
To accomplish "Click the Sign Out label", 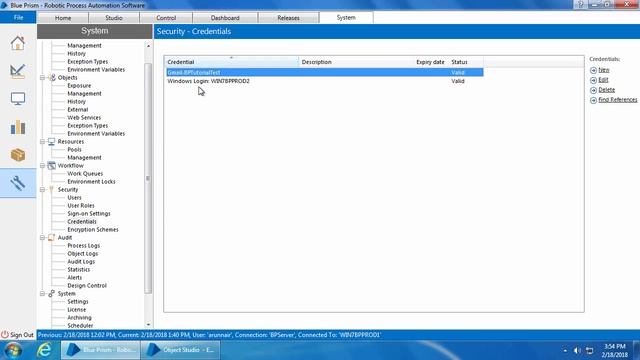I will tap(22, 335).
